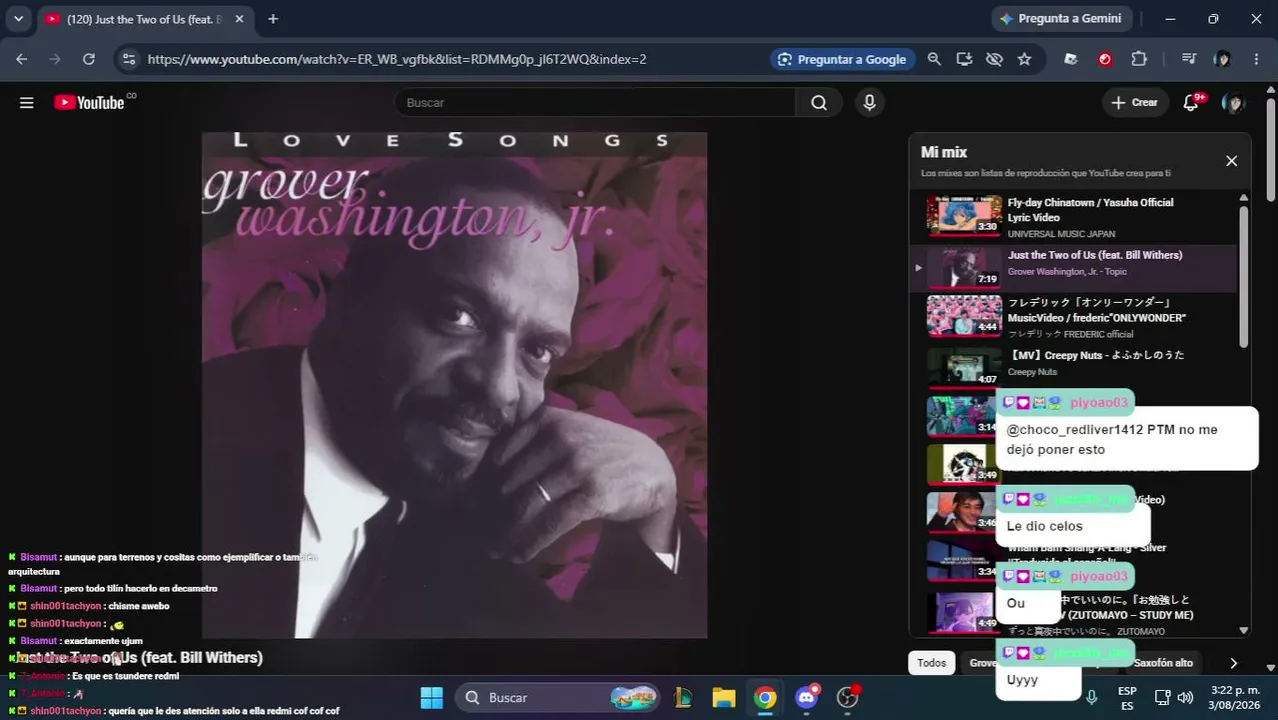Image resolution: width=1278 pixels, height=720 pixels.
Task: Click the YouTube search magnifier button
Action: (819, 103)
